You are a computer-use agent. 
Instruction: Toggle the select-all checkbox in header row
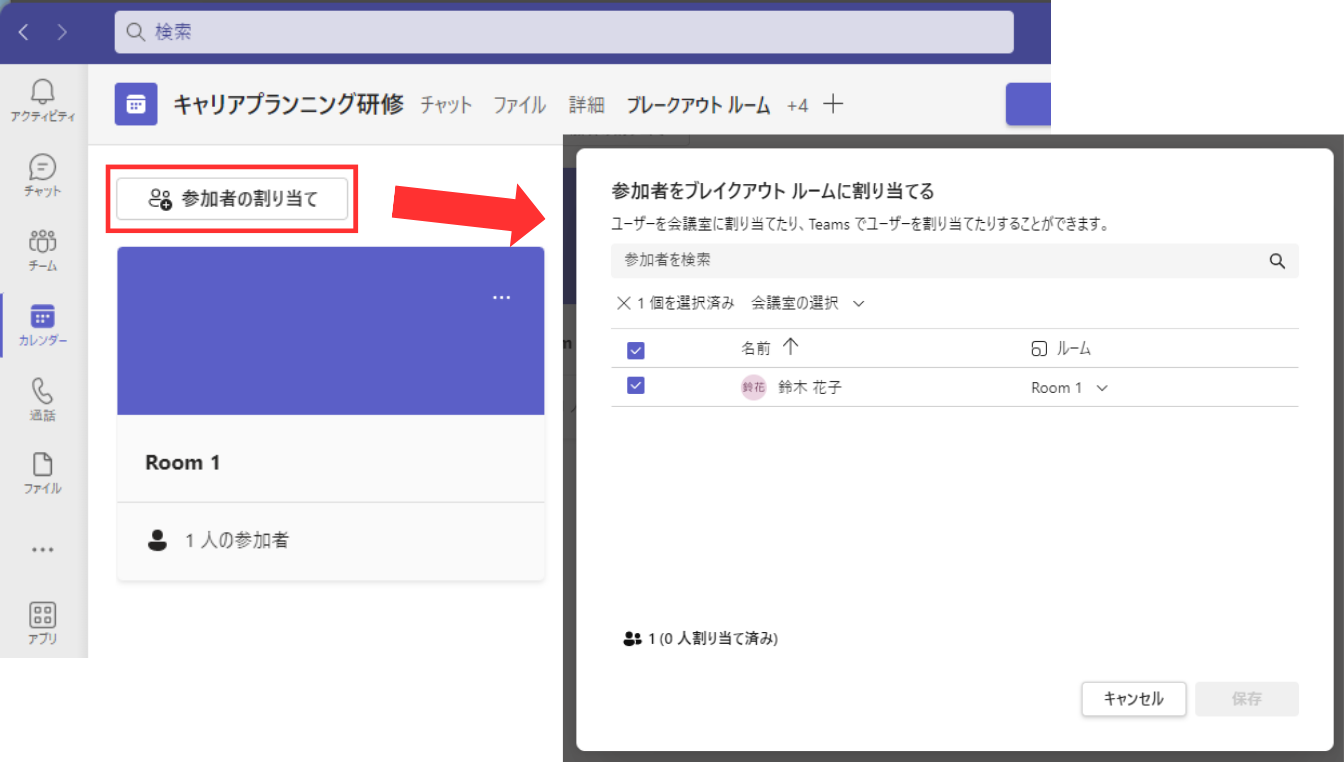point(635,350)
